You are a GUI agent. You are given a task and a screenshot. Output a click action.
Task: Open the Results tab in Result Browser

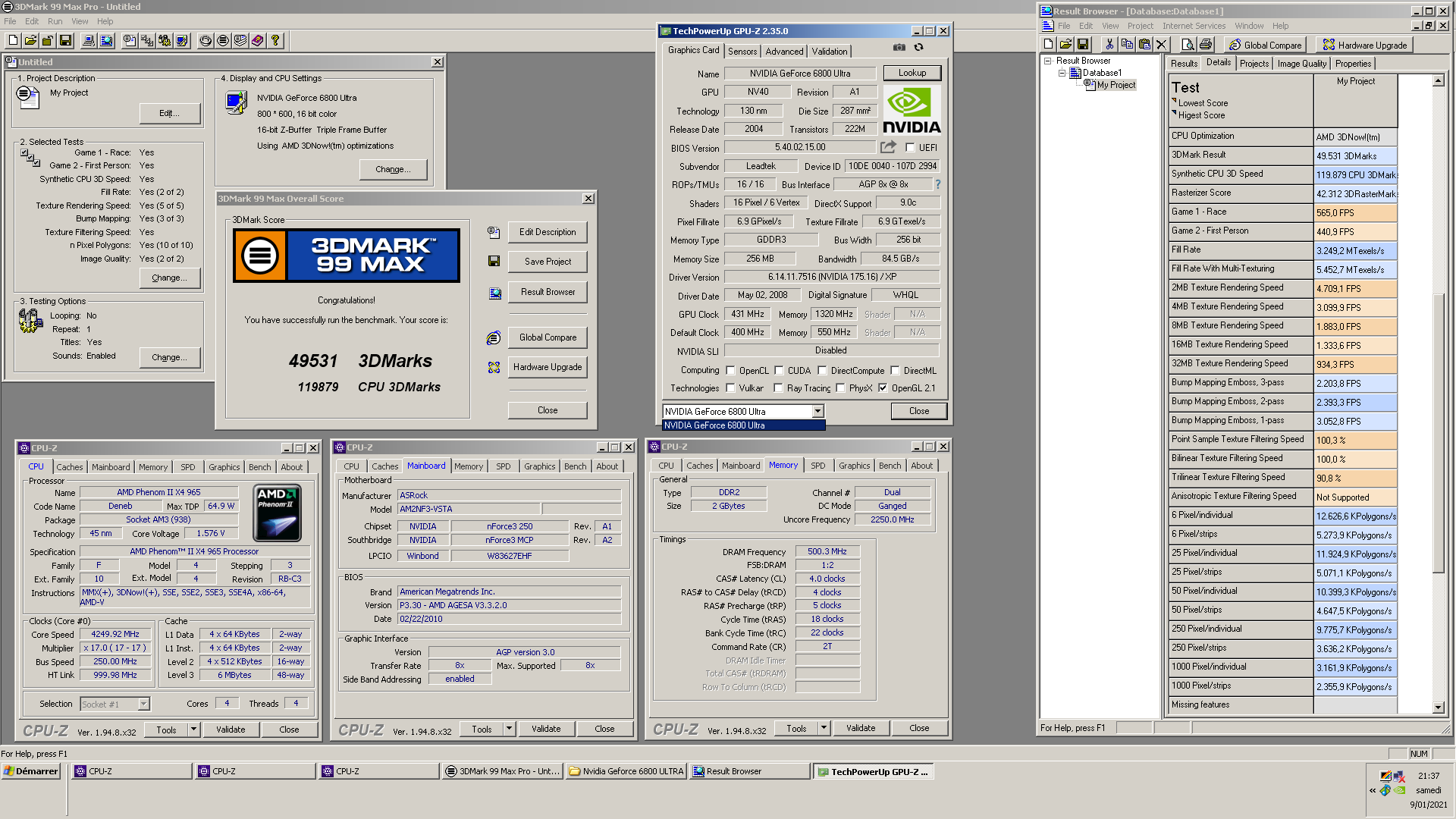coord(1184,64)
